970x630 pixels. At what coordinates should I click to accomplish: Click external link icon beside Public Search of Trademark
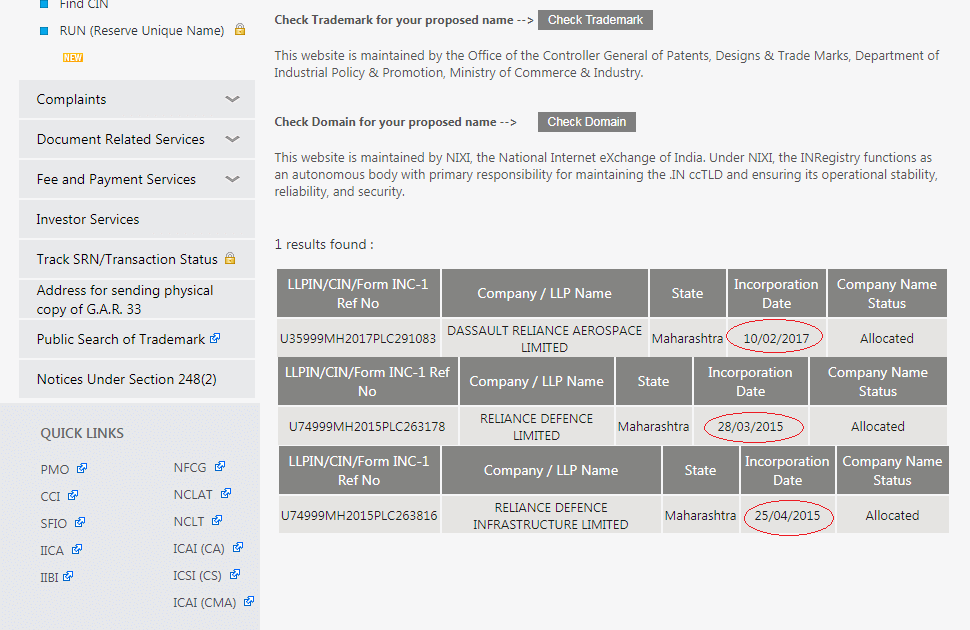pyautogui.click(x=215, y=338)
